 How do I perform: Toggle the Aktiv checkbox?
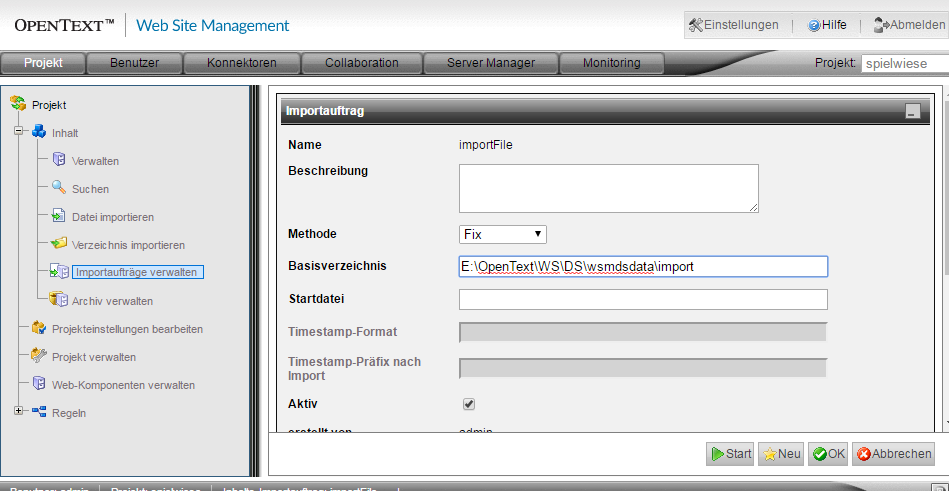coord(468,404)
